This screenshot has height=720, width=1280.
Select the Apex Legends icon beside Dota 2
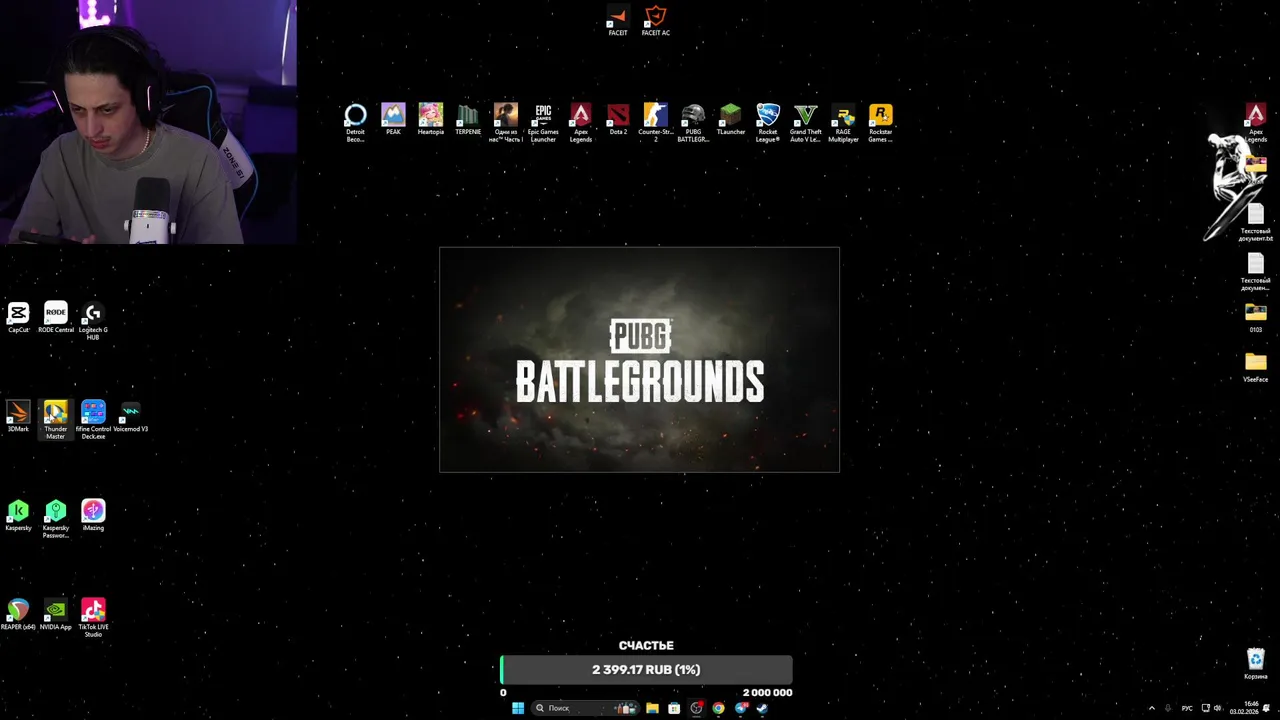(x=581, y=123)
